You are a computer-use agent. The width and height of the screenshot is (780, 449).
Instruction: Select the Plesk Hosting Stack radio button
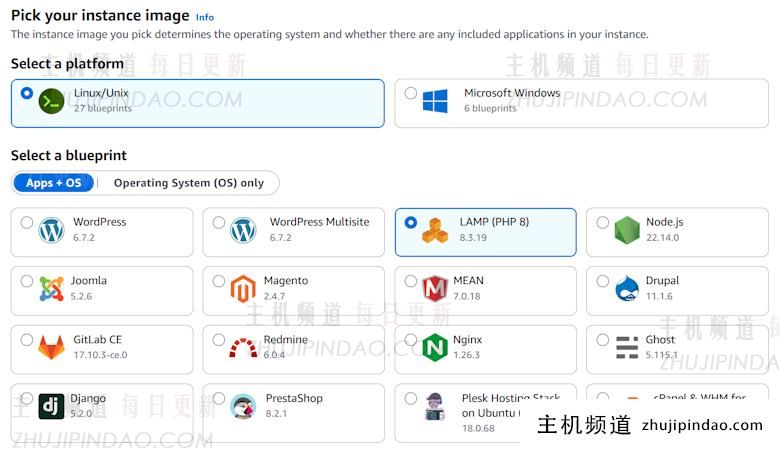[410, 398]
